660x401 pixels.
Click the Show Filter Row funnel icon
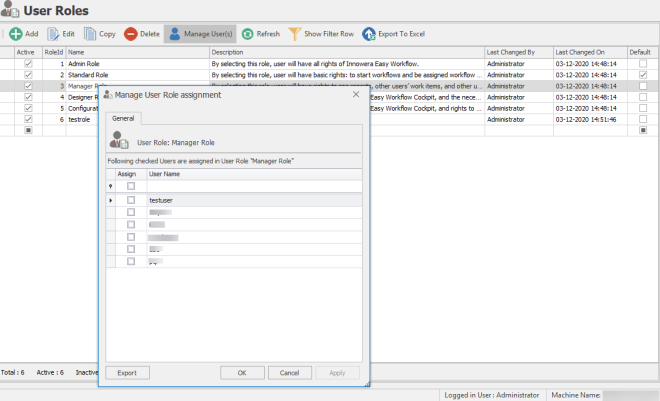point(295,34)
